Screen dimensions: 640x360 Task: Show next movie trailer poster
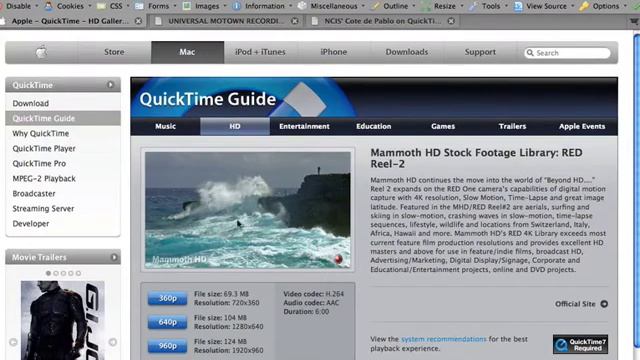click(x=113, y=342)
